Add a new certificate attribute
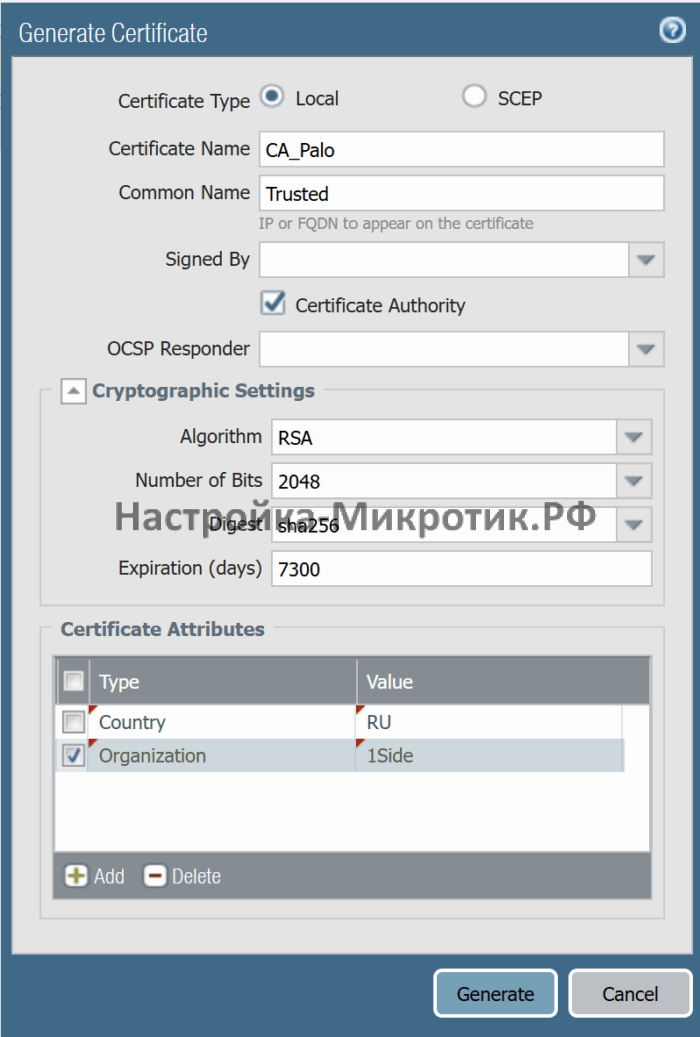 point(95,876)
